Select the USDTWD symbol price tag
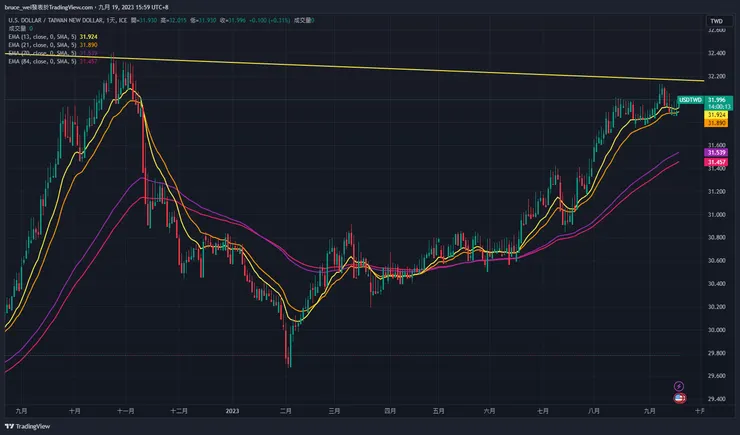The height and width of the screenshot is (435, 740). pos(691,100)
